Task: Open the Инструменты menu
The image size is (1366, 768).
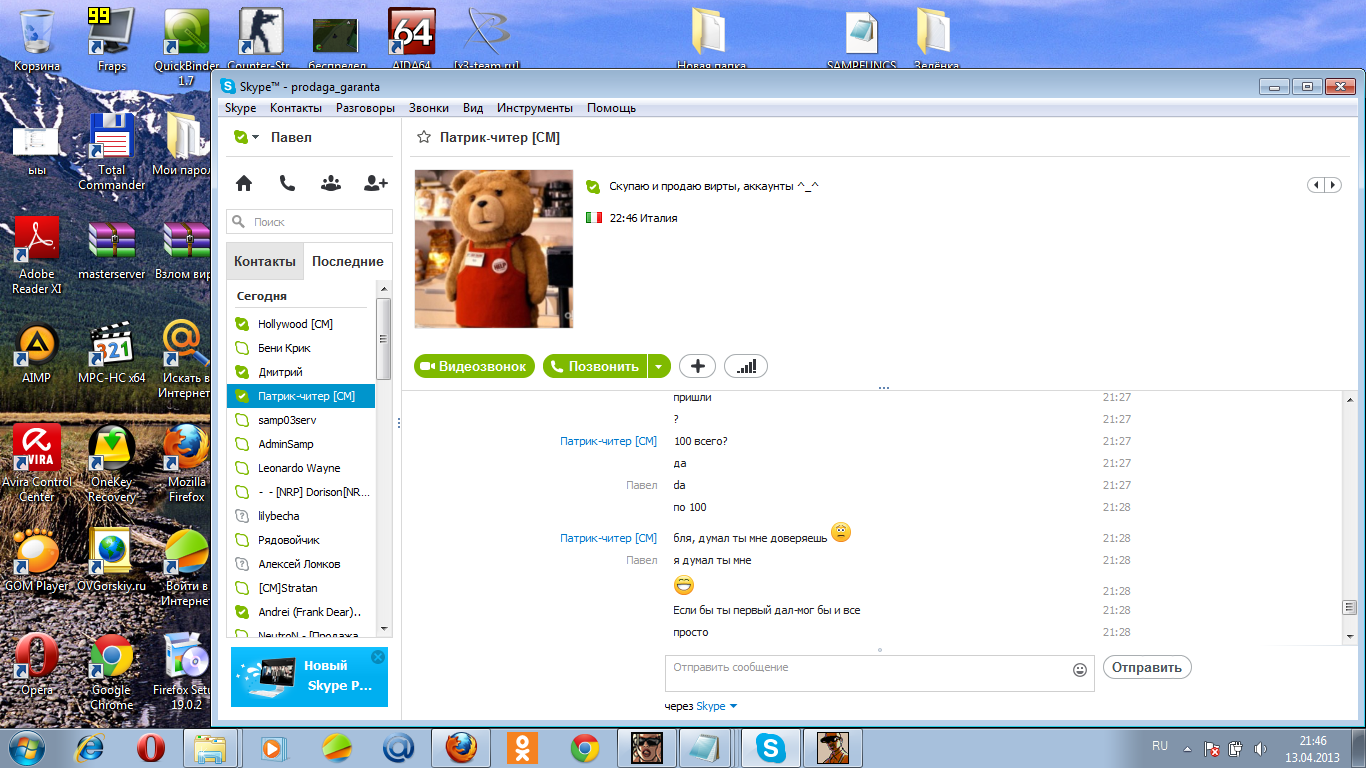Action: pos(535,108)
